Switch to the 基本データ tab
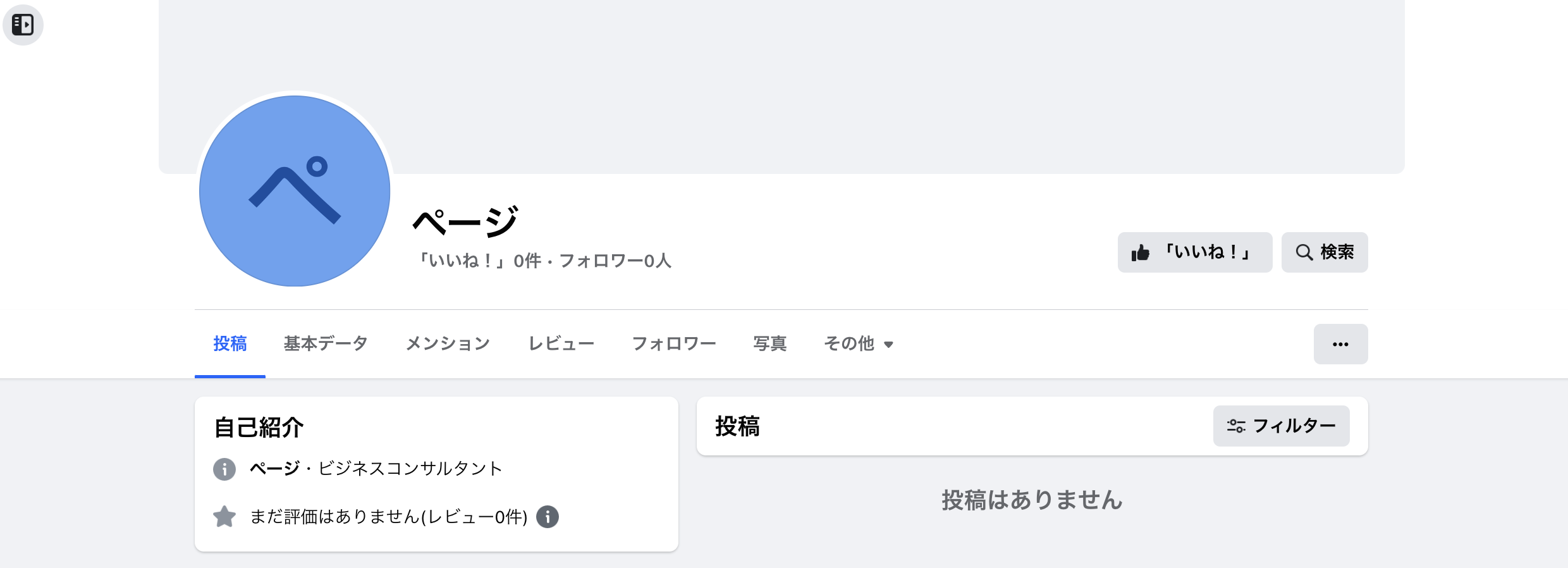This screenshot has width=1568, height=568. [326, 343]
